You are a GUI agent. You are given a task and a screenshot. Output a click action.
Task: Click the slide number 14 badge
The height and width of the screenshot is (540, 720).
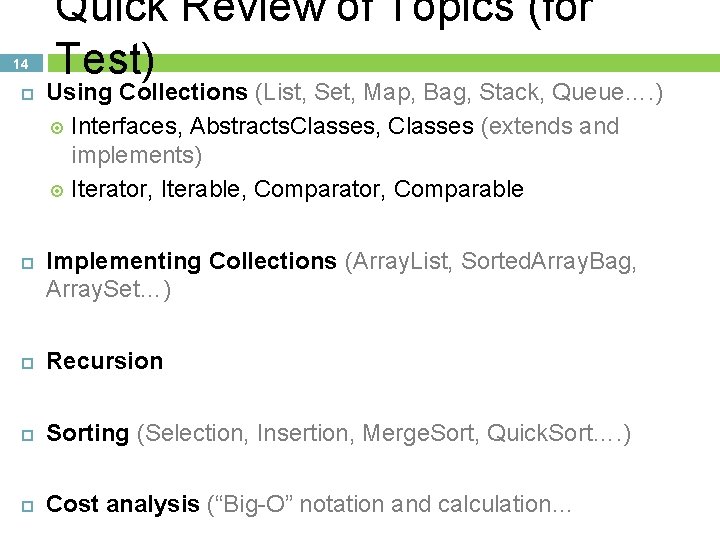[x=20, y=64]
